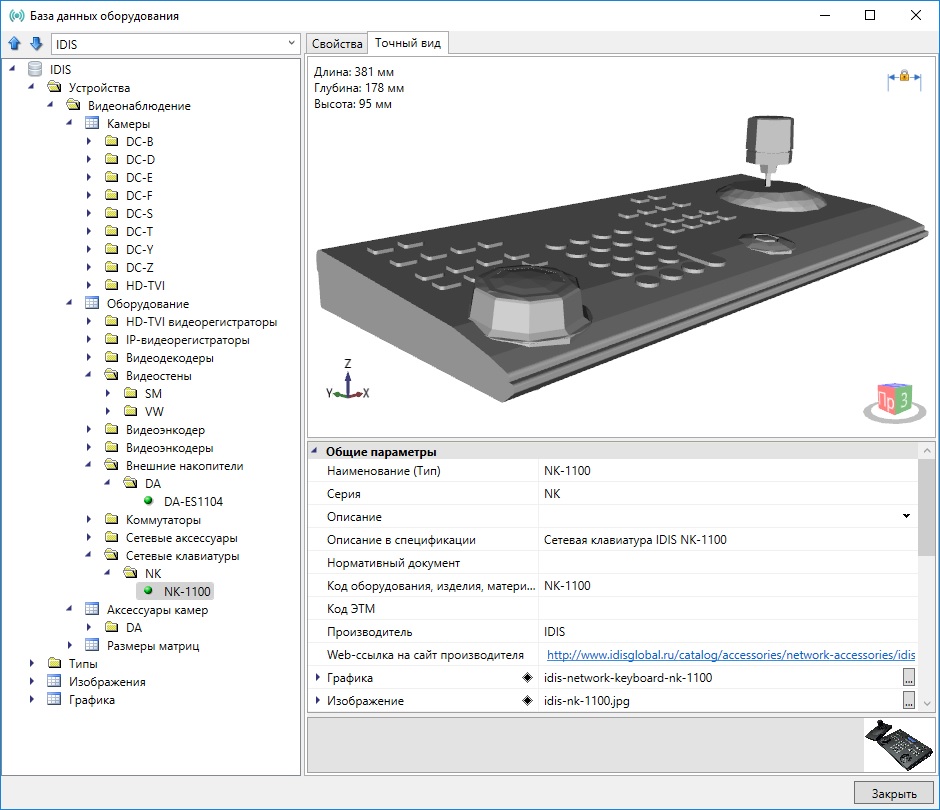940x810 pixels.
Task: Click the diamond marker on Графика row
Action: pyautogui.click(x=527, y=678)
